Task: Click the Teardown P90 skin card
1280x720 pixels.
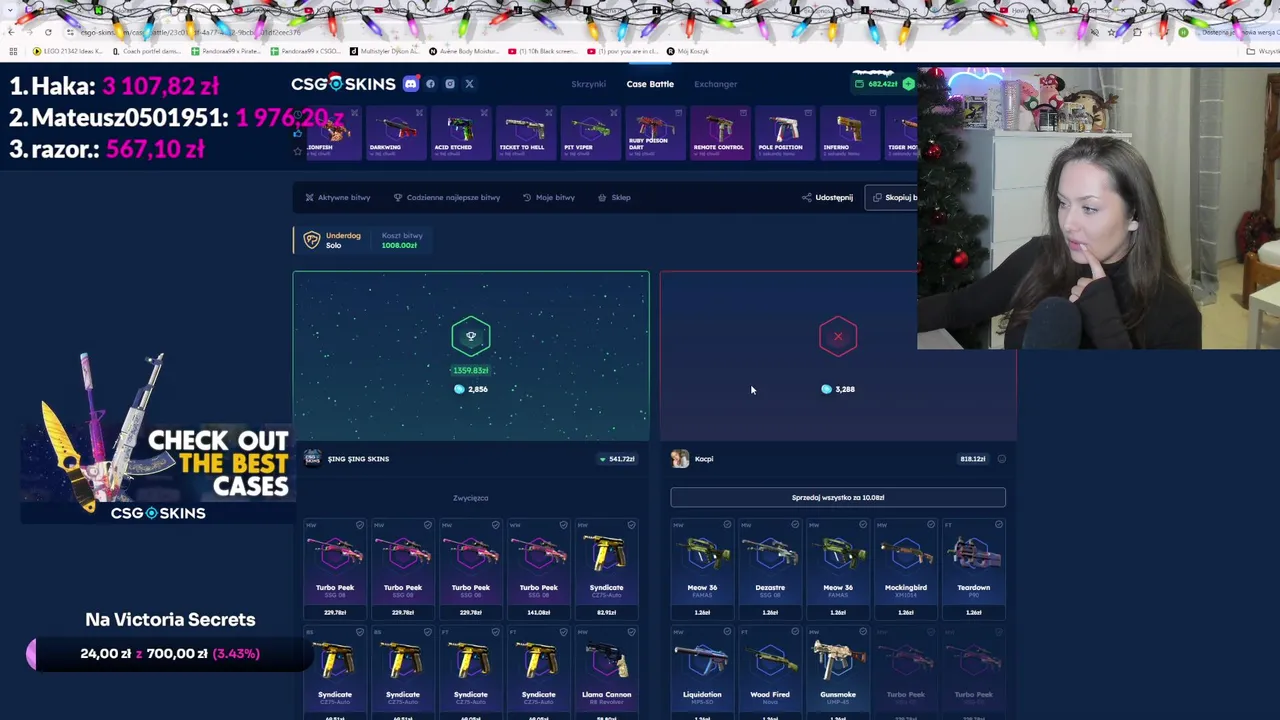Action: coord(973,570)
